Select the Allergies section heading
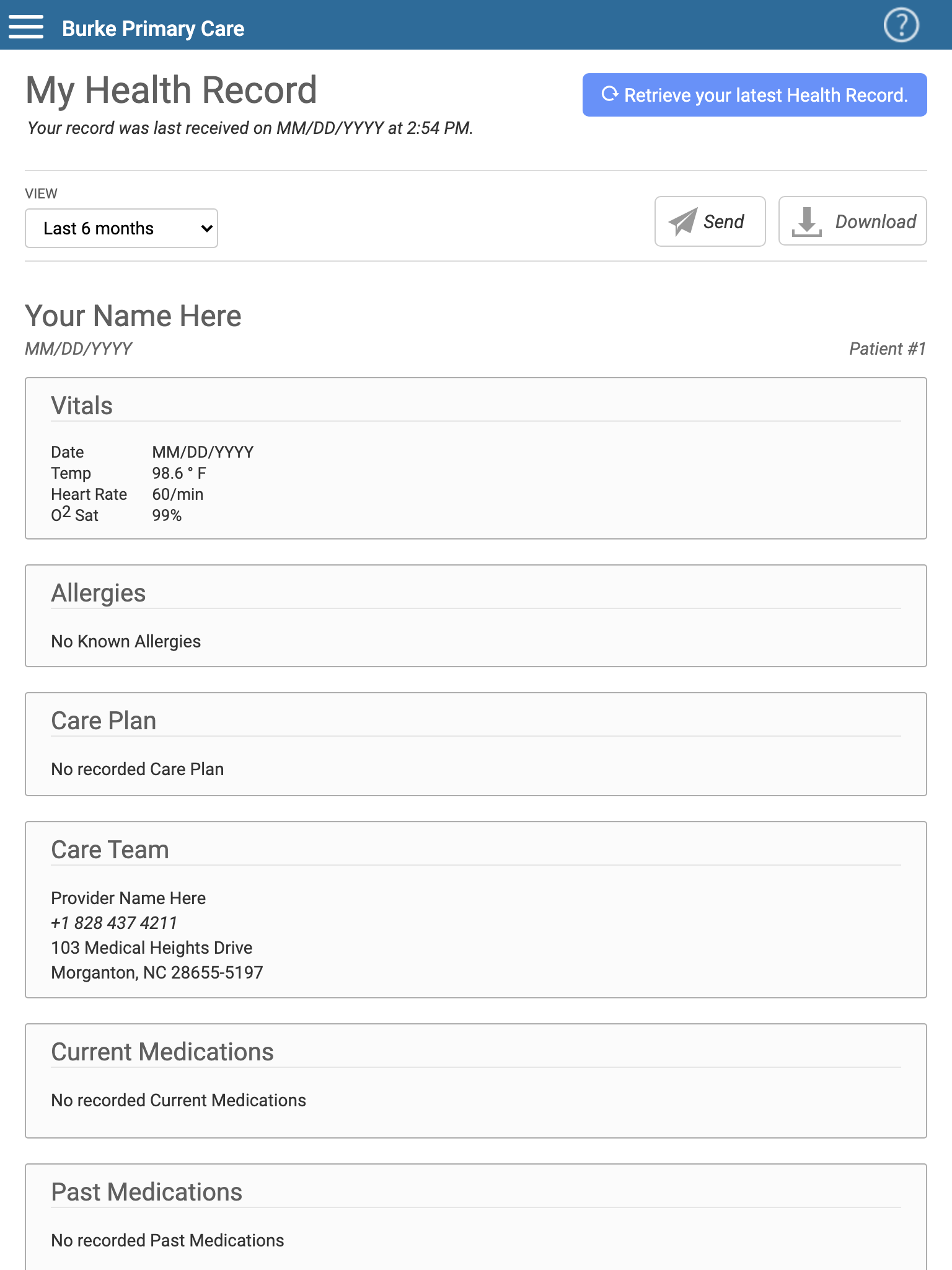This screenshot has height=1270, width=952. pos(99,593)
